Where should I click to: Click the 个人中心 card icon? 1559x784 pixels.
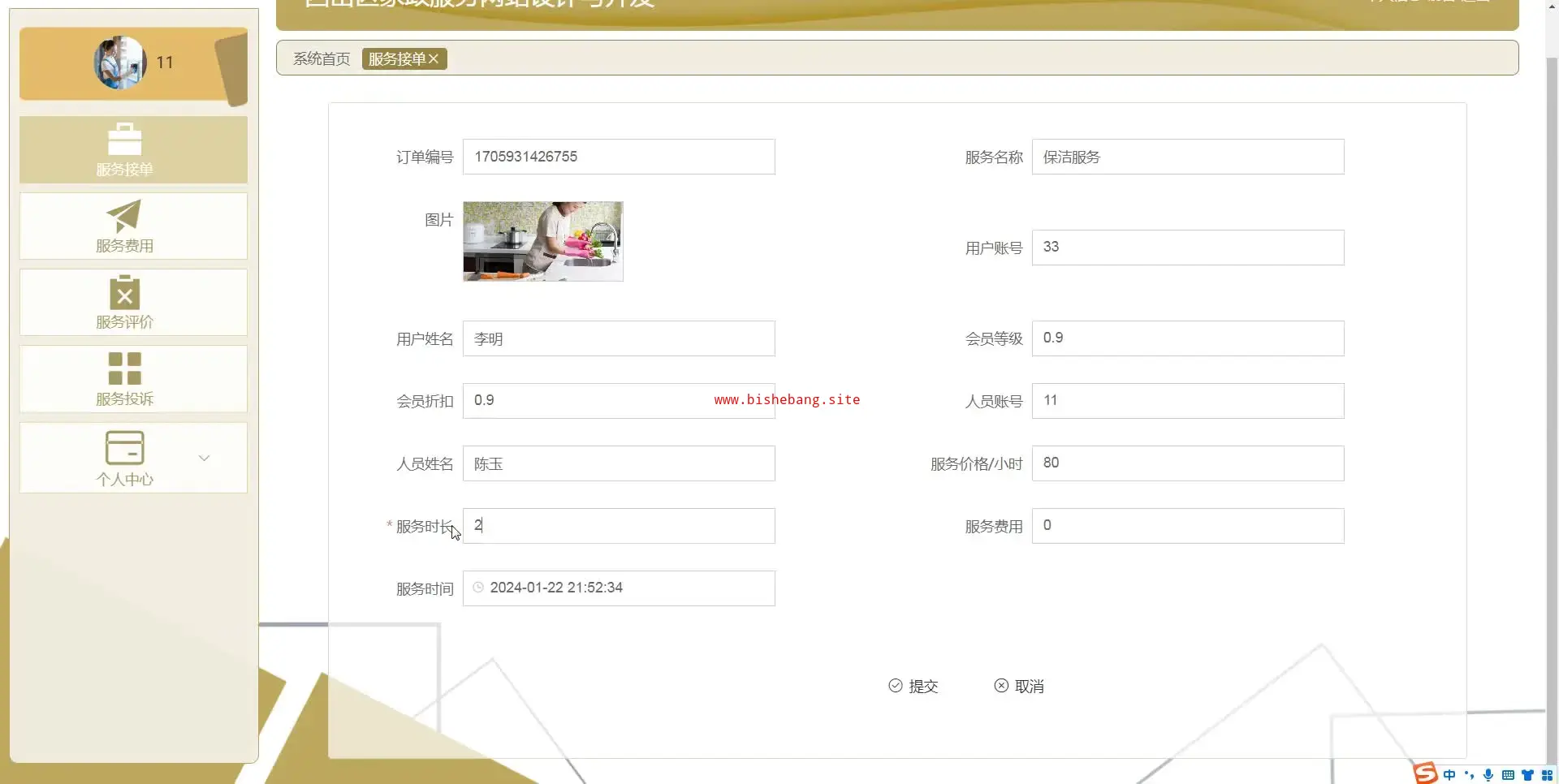pos(124,447)
